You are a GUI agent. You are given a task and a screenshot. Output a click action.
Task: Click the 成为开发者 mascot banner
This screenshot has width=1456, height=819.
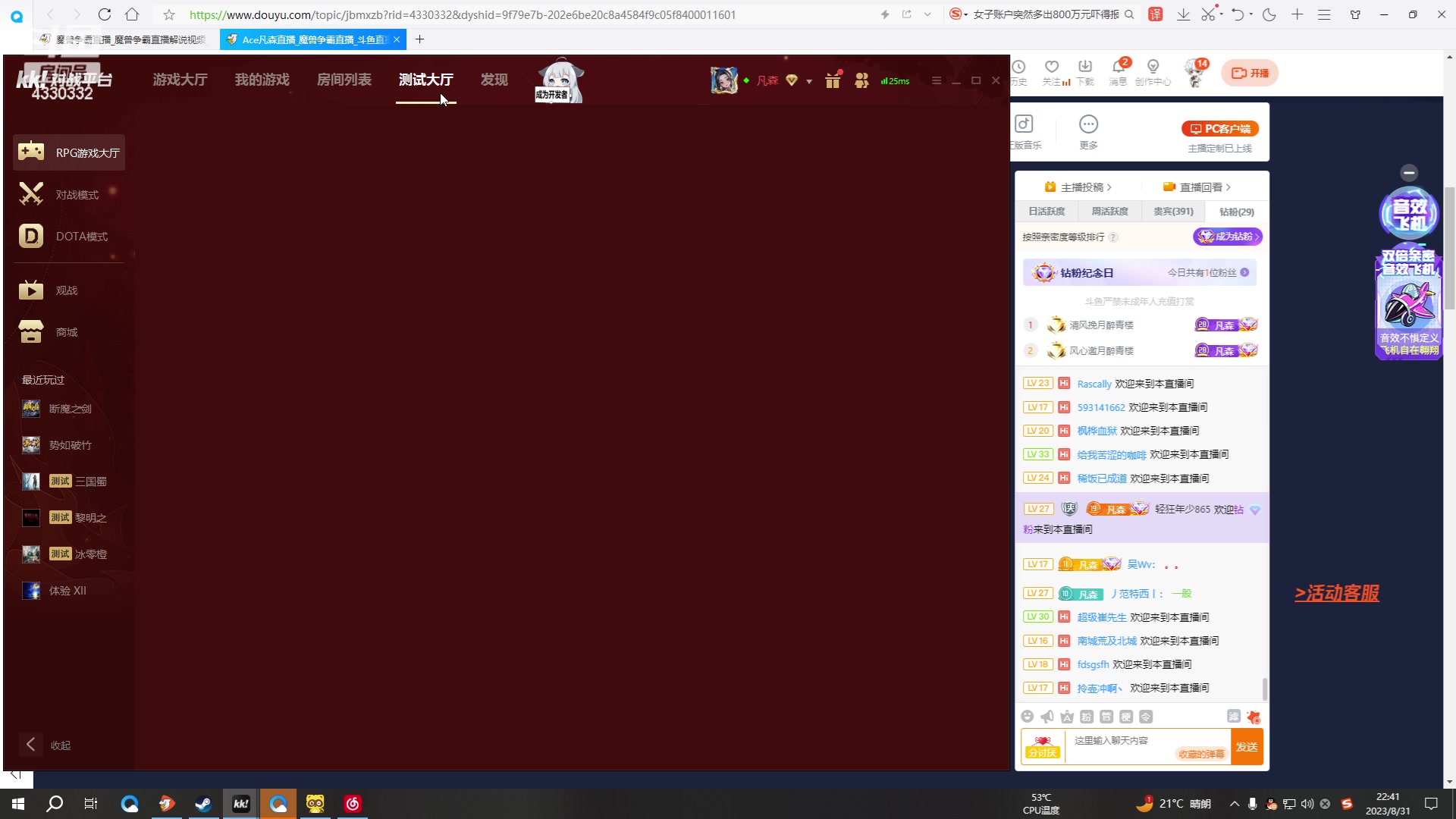[x=560, y=81]
